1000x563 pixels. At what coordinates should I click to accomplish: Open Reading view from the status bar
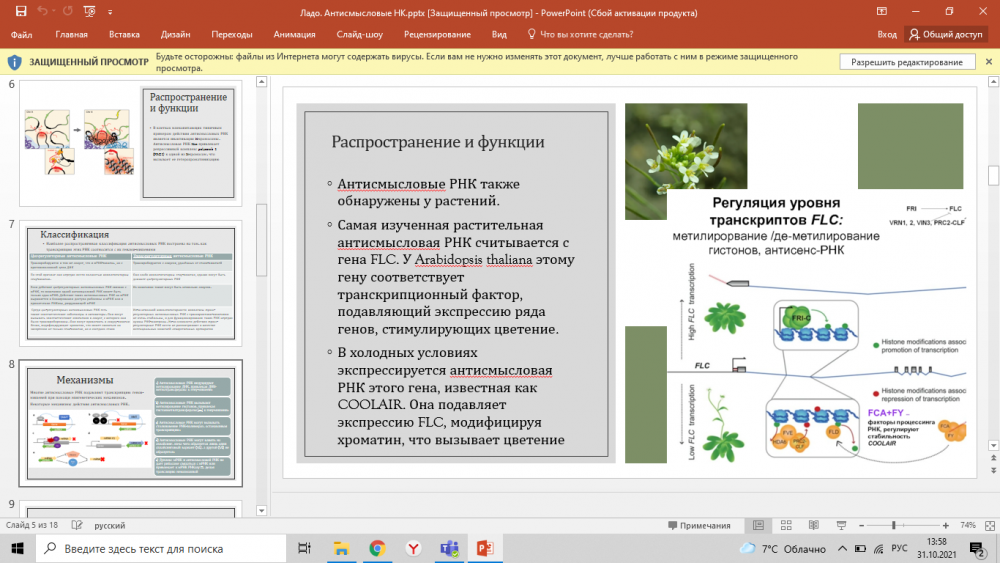pos(816,525)
